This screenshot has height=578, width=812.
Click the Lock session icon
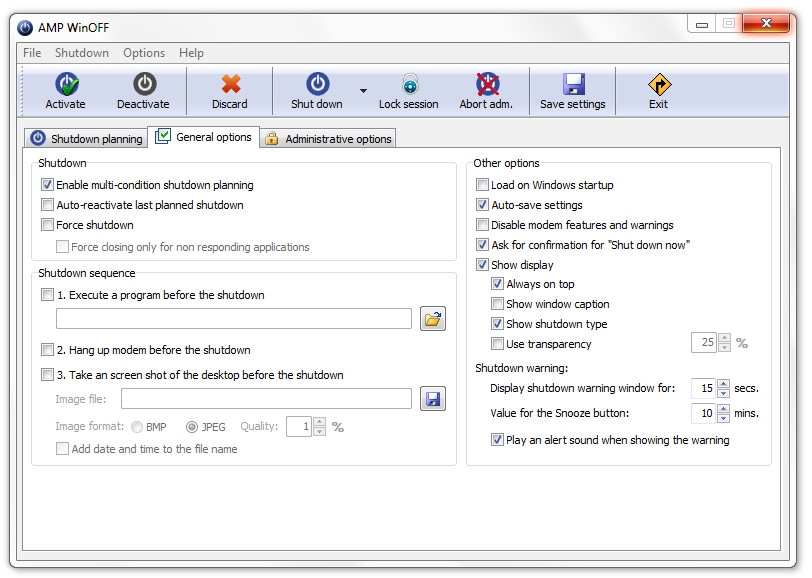click(410, 84)
